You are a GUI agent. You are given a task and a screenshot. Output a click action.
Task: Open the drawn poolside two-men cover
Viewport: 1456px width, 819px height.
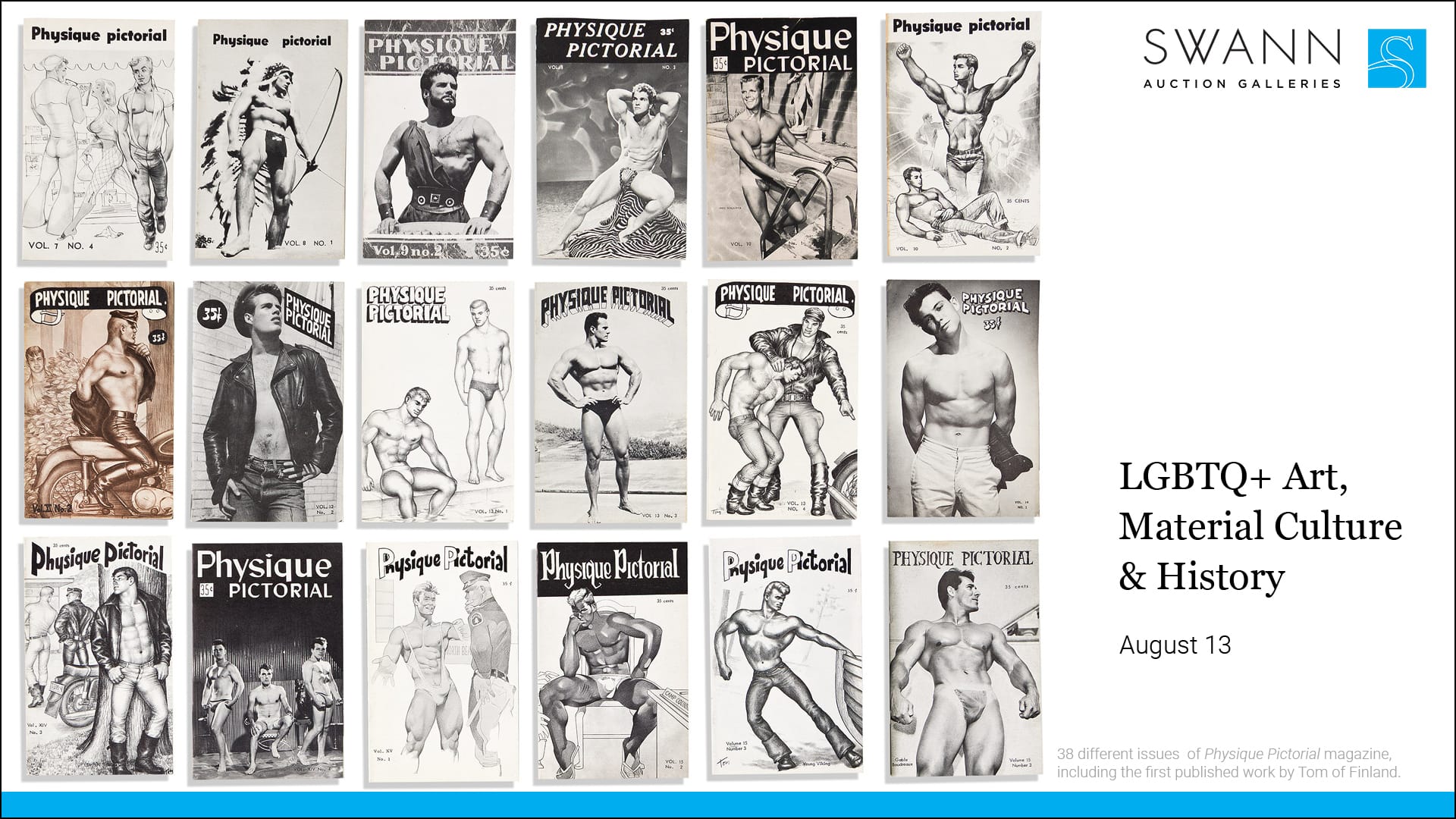[438, 402]
